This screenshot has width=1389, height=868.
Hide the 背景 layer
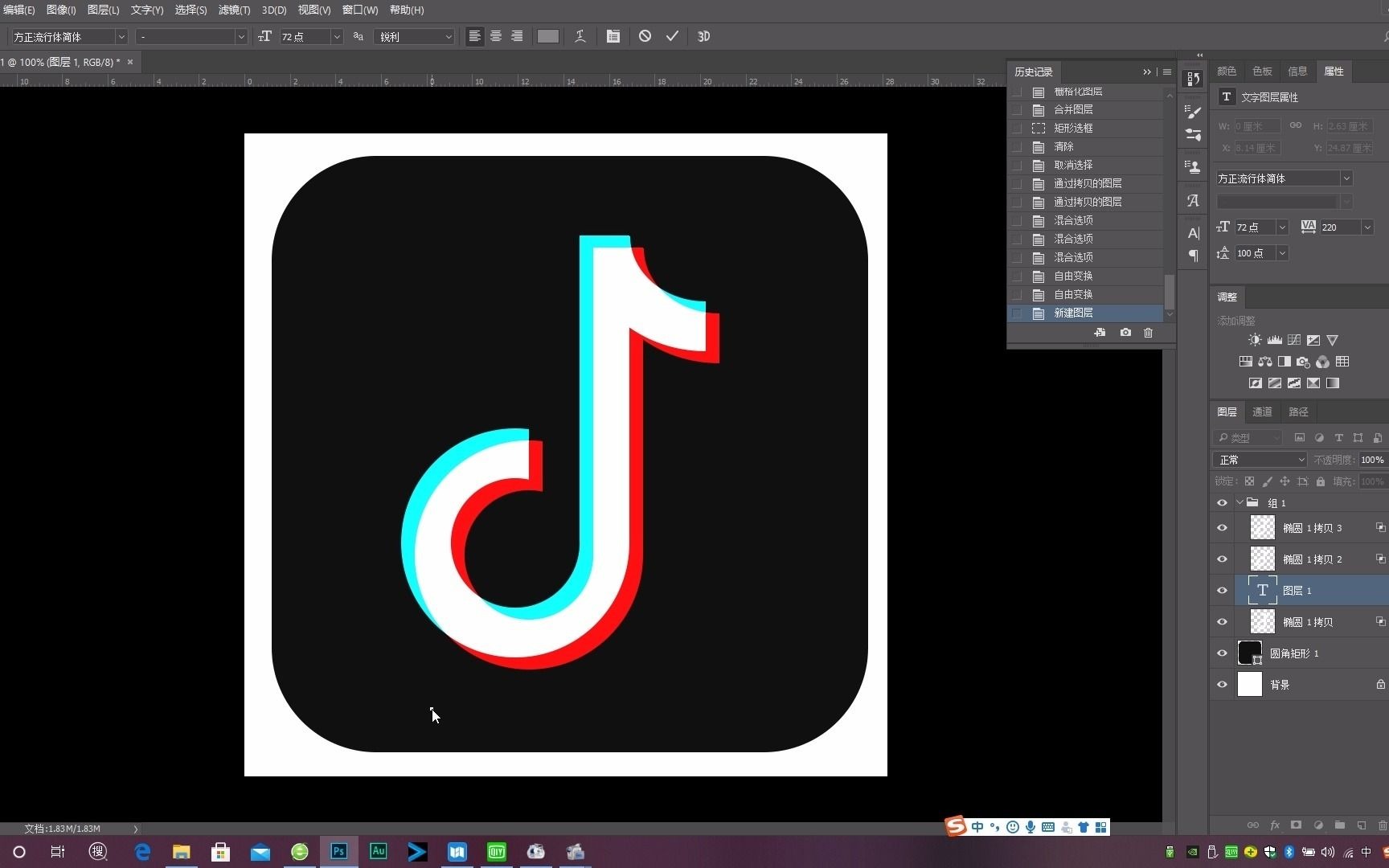pos(1223,685)
